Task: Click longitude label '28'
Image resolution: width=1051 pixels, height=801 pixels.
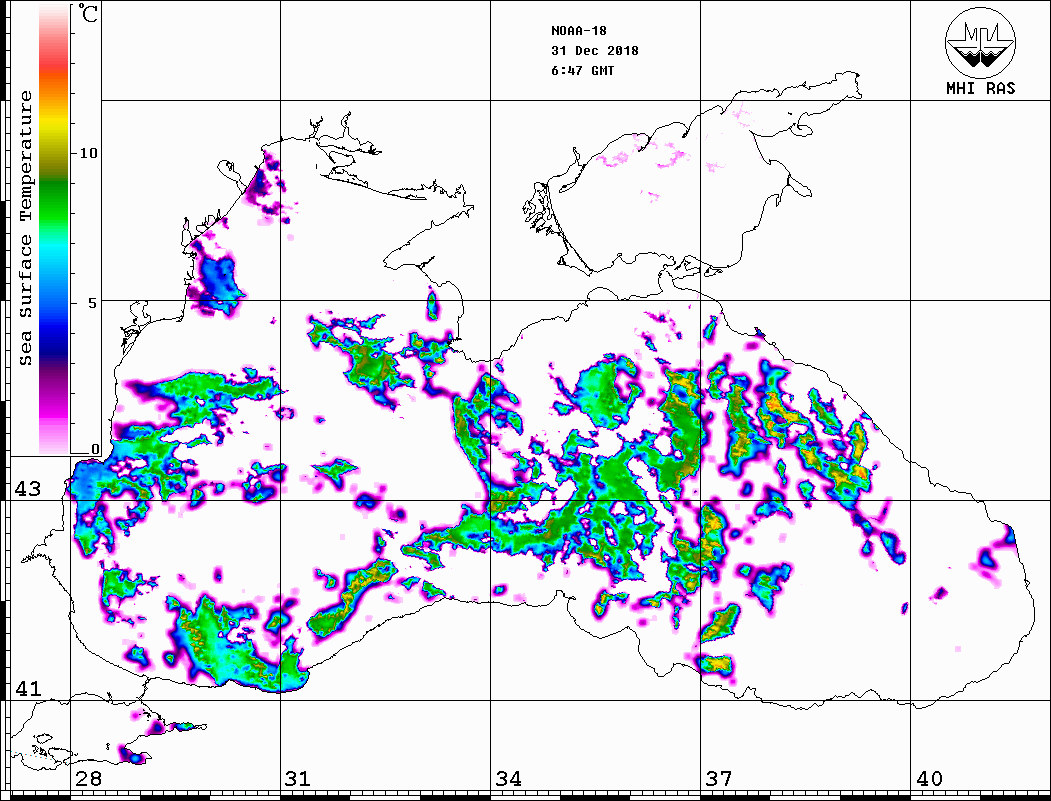Action: point(88,778)
